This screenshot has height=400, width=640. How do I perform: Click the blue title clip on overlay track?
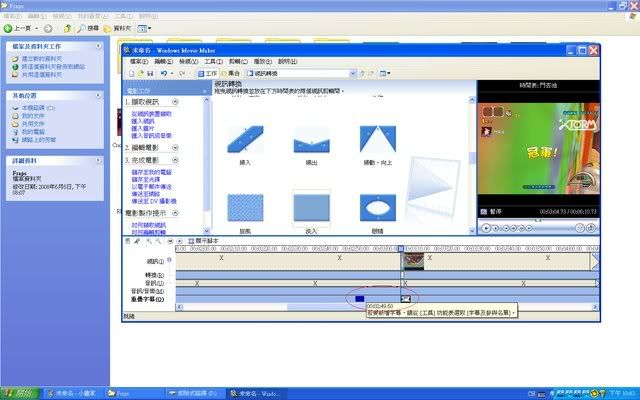coord(359,299)
